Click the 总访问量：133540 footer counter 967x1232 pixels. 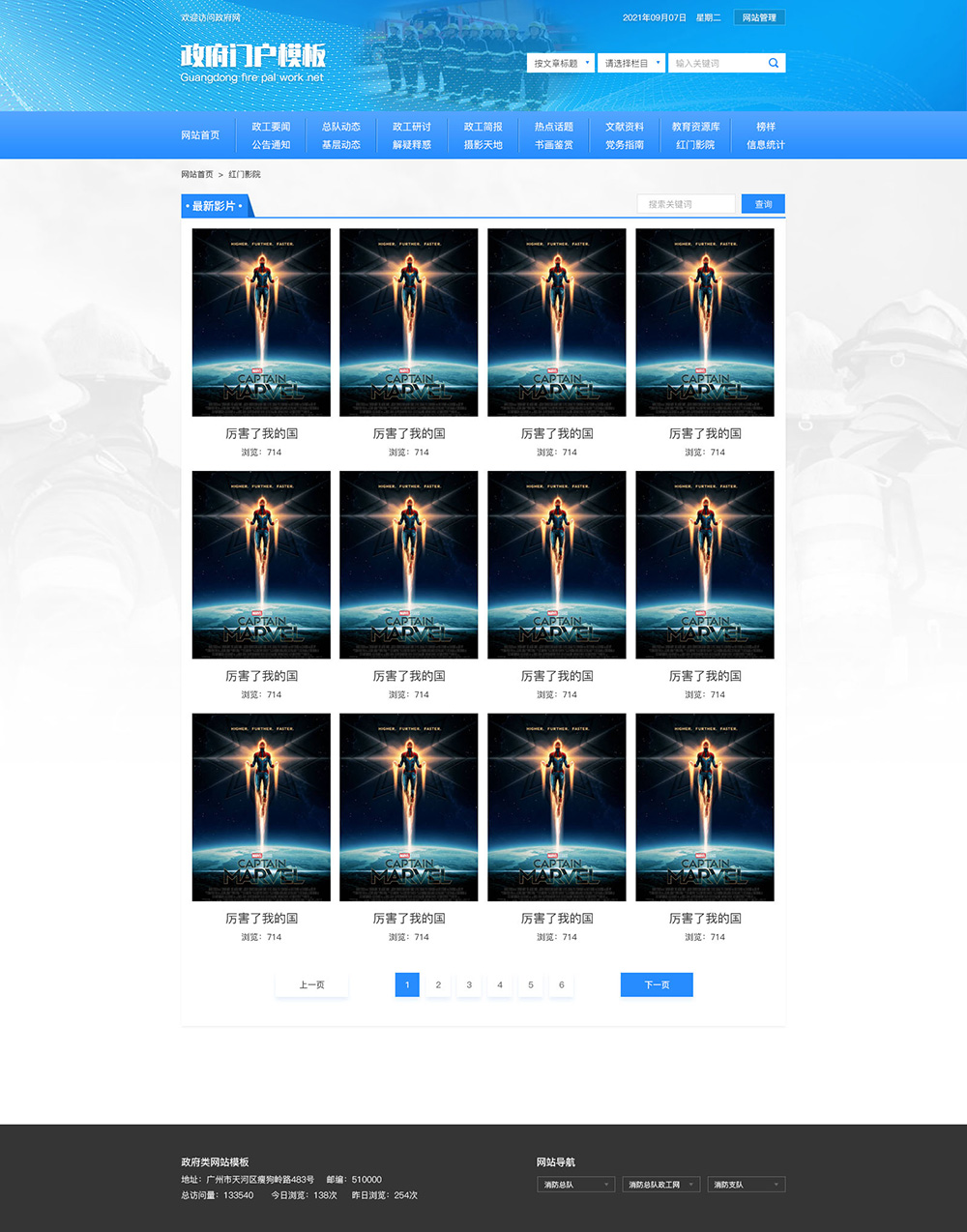pyautogui.click(x=218, y=1196)
